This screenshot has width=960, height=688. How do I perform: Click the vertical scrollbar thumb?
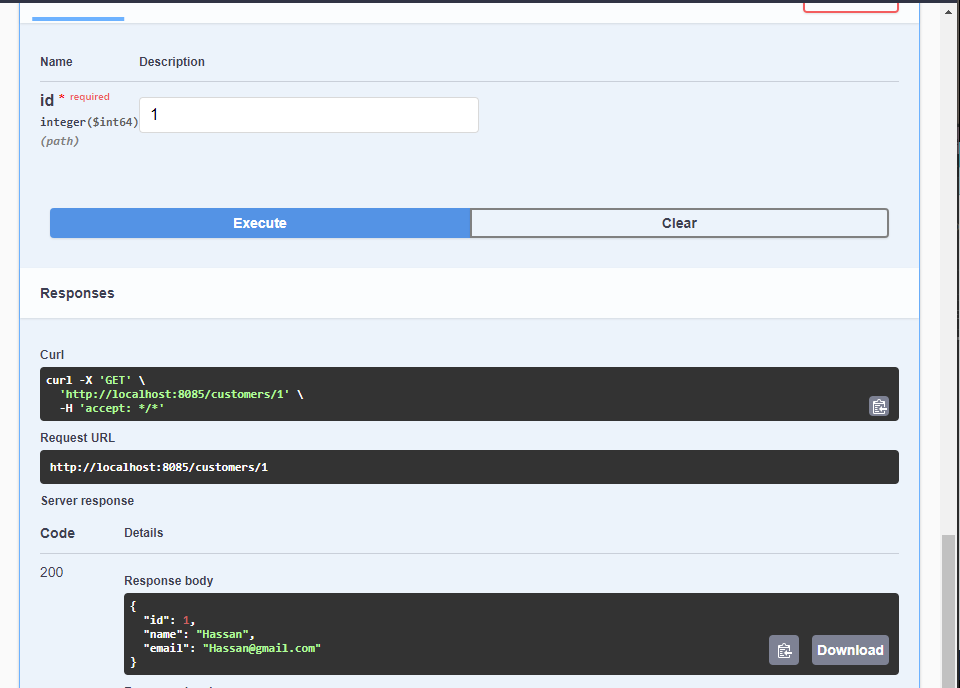(x=948, y=611)
